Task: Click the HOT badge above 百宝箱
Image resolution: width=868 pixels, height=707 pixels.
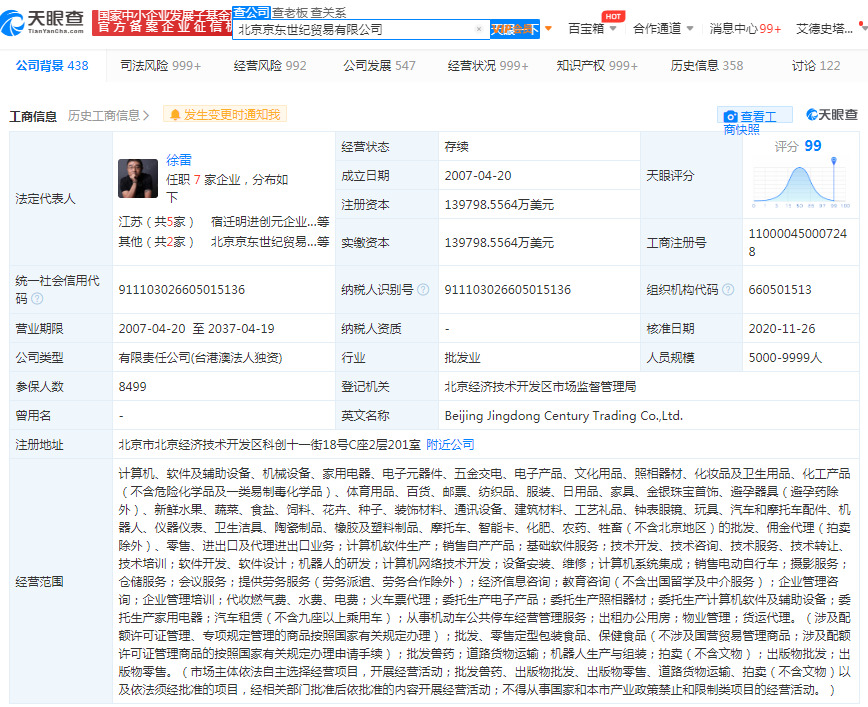Action: click(x=613, y=16)
